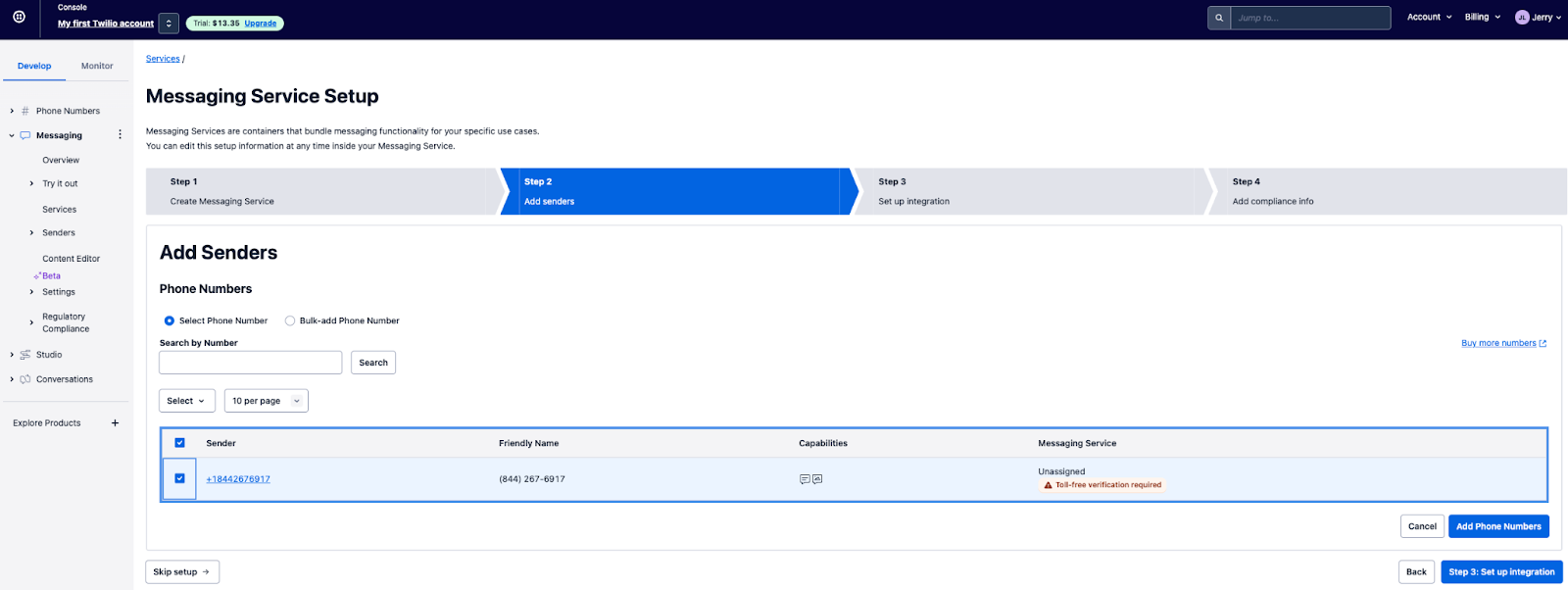Click the external link icon by Buy more numbers
The image size is (1568, 590).
1543,343
